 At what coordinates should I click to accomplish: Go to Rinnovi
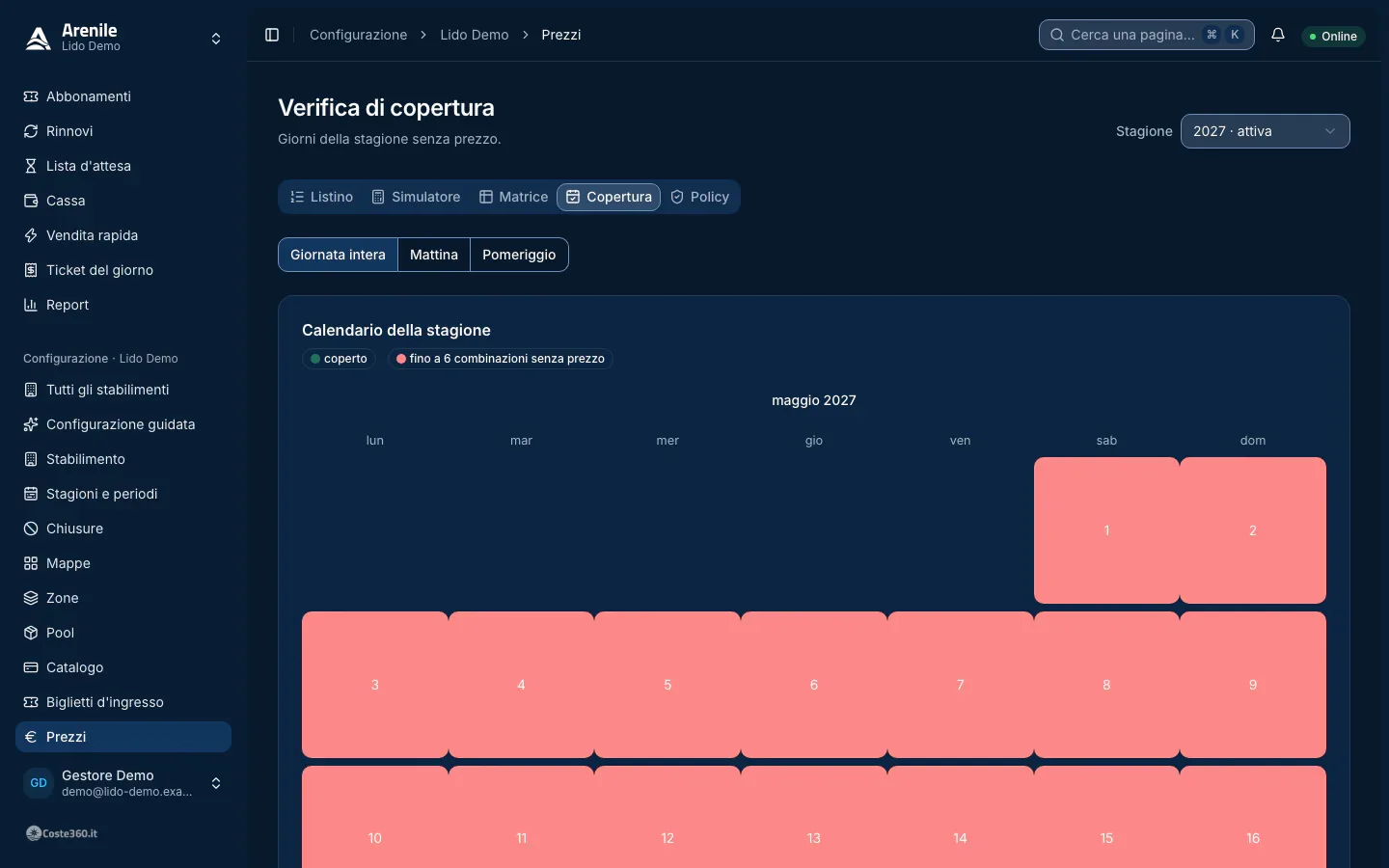pos(123,131)
